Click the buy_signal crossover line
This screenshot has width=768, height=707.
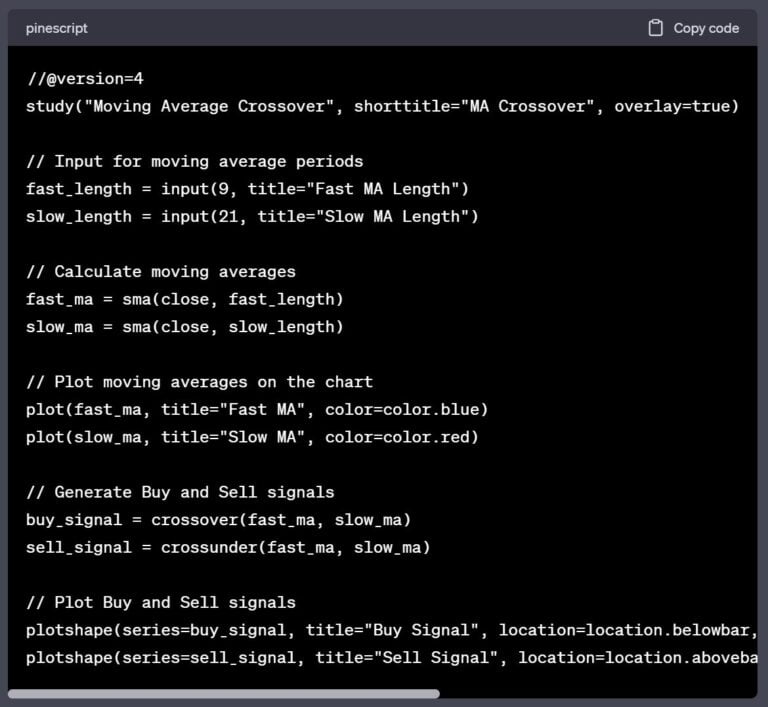(x=218, y=519)
